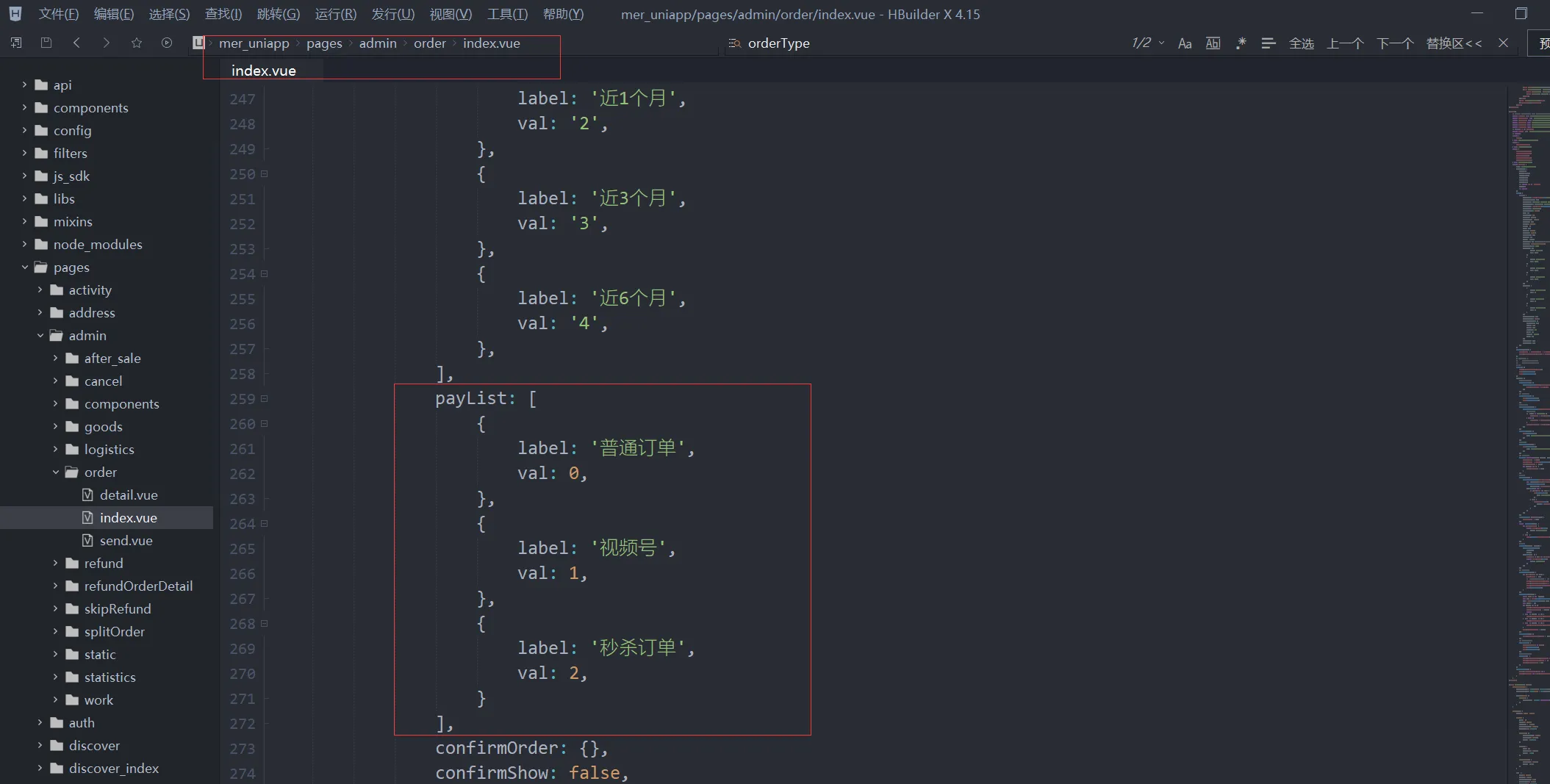The image size is (1550, 784).
Task: Expand the after_sale folder
Action: point(55,358)
